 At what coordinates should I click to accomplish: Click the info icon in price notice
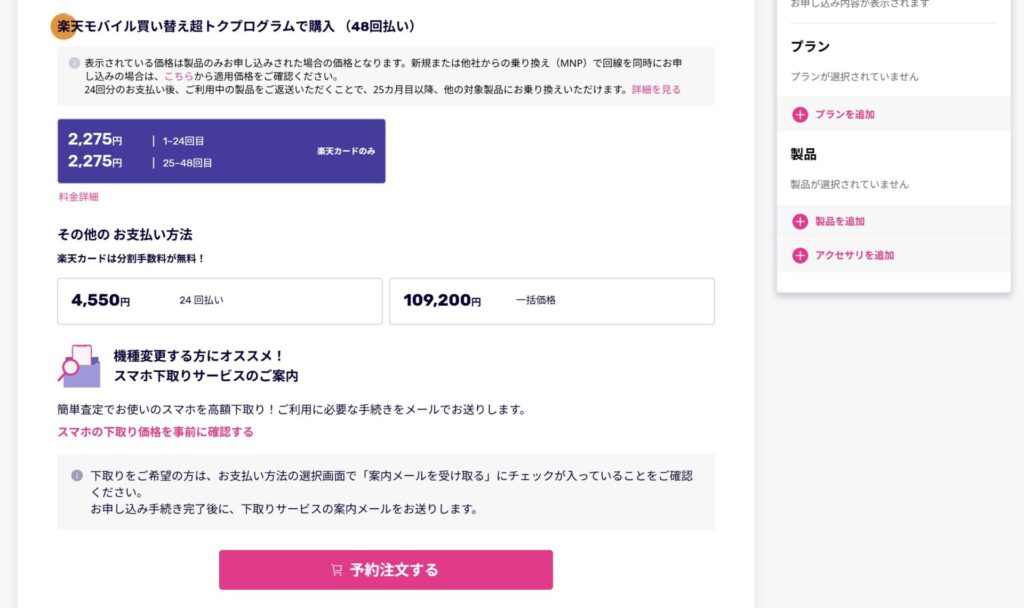pos(74,62)
